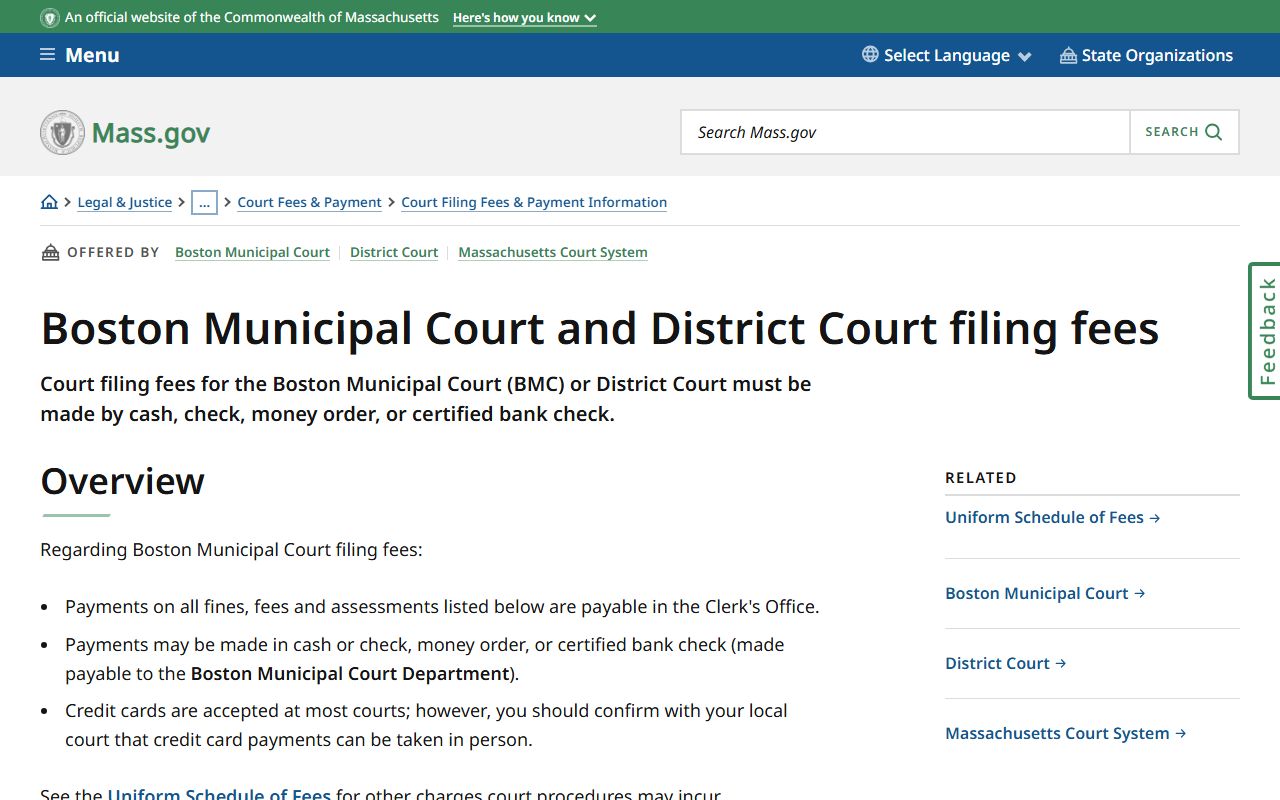Open Boston Municipal Court offered-by link

(x=252, y=252)
